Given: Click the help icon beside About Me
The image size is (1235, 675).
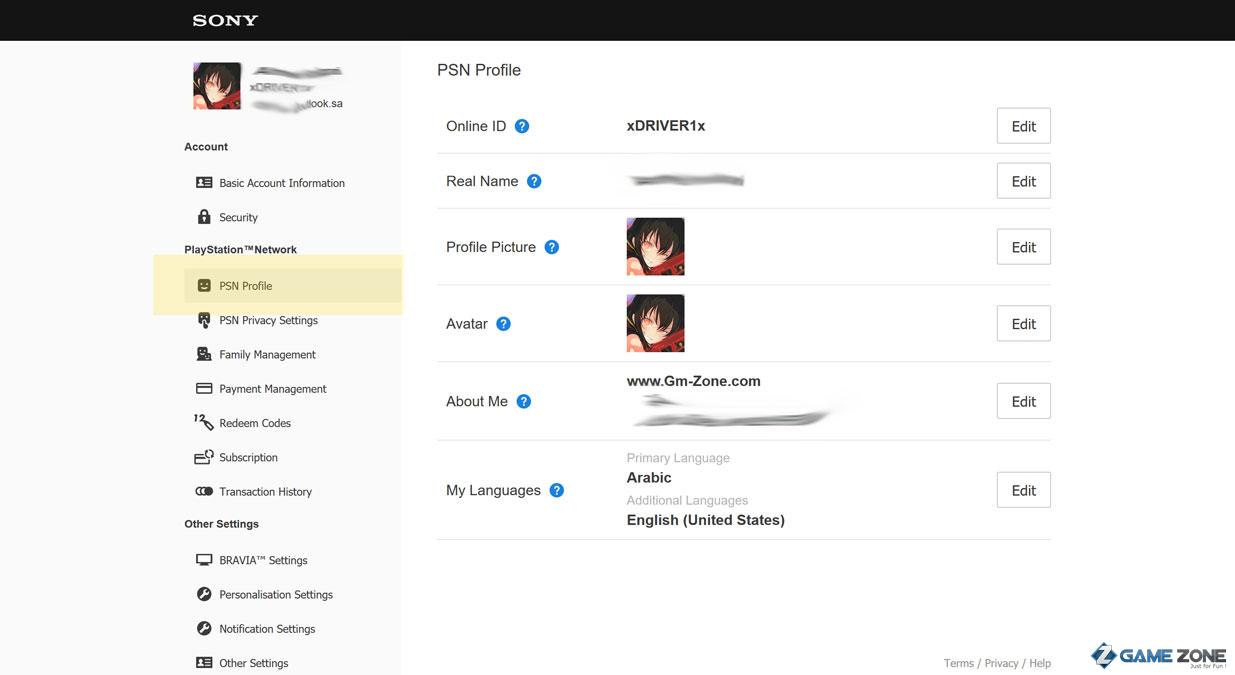Looking at the screenshot, I should click(524, 401).
